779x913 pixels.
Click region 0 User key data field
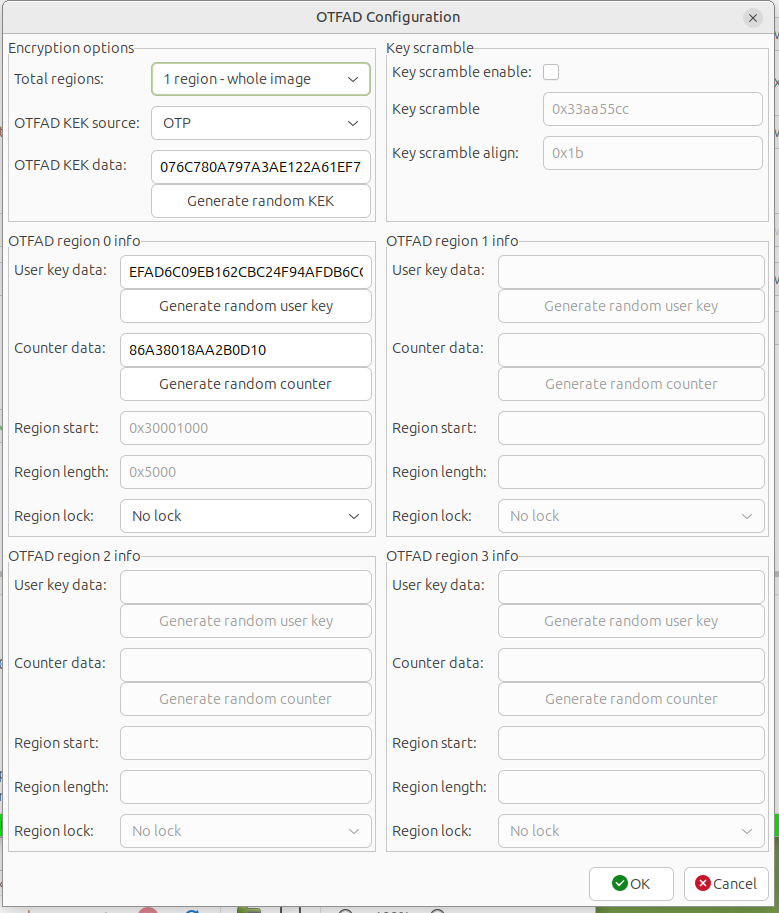(245, 271)
